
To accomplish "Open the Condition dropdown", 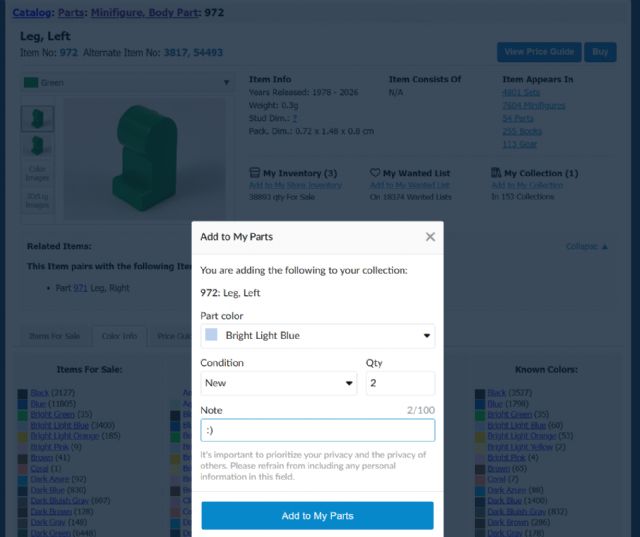I will [278, 383].
